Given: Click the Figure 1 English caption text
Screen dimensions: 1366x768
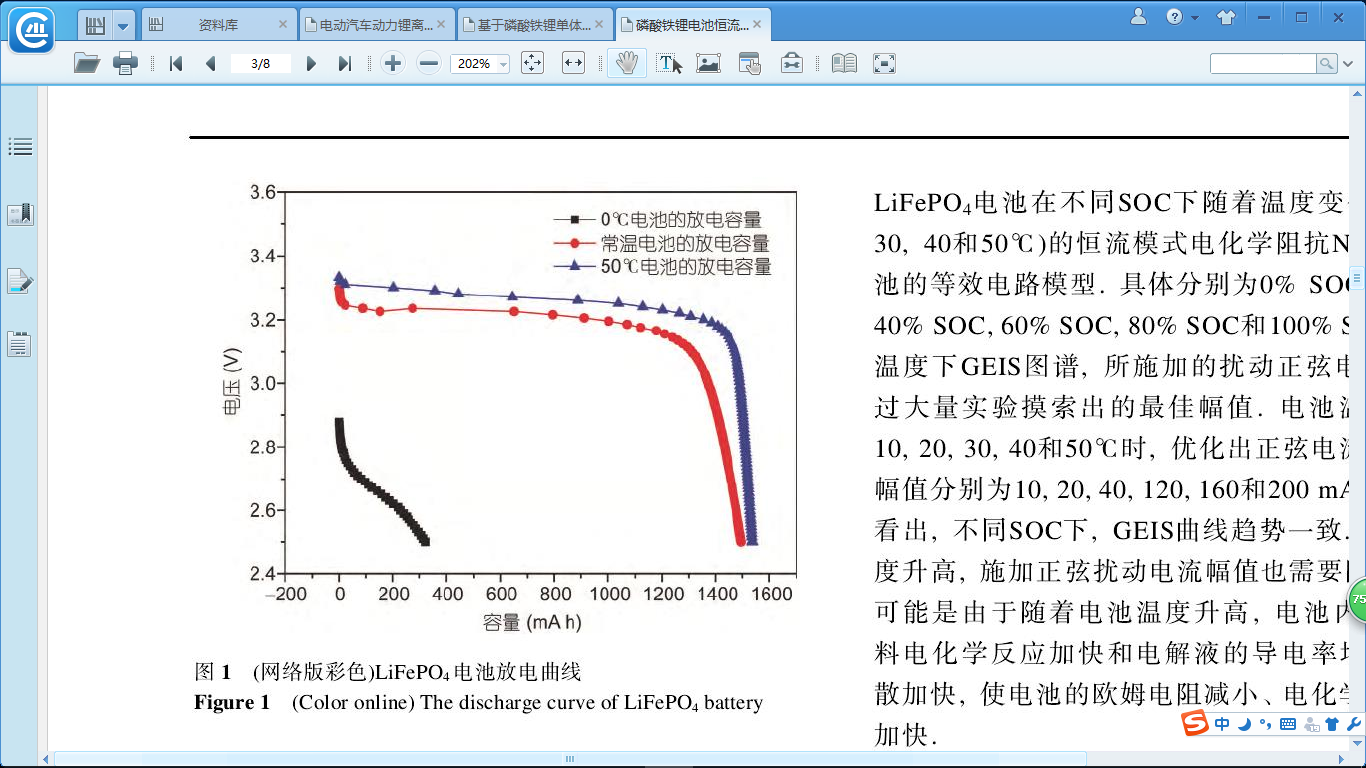Looking at the screenshot, I should coord(478,703).
